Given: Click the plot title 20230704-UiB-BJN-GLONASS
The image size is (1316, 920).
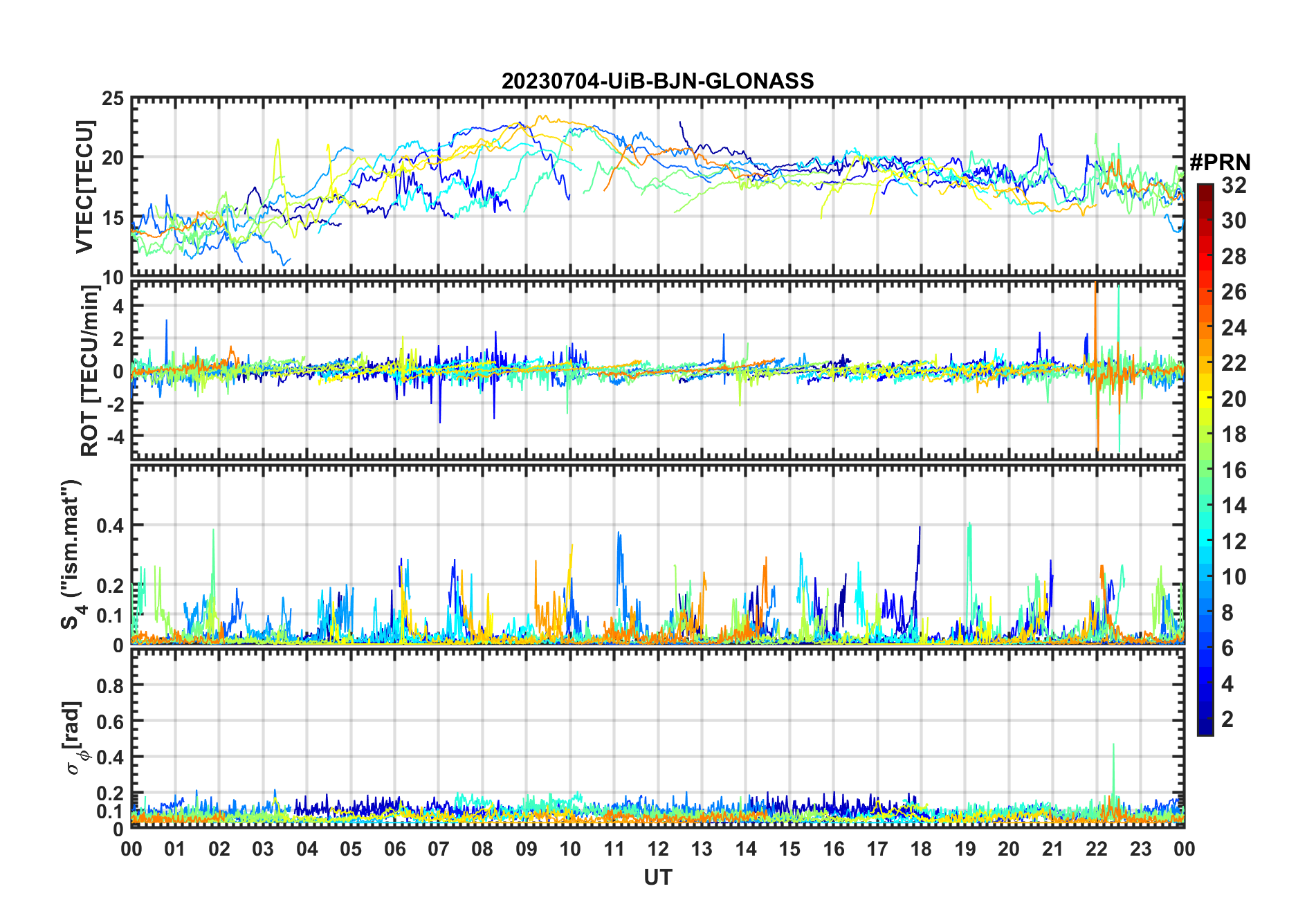Looking at the screenshot, I should pyautogui.click(x=657, y=81).
